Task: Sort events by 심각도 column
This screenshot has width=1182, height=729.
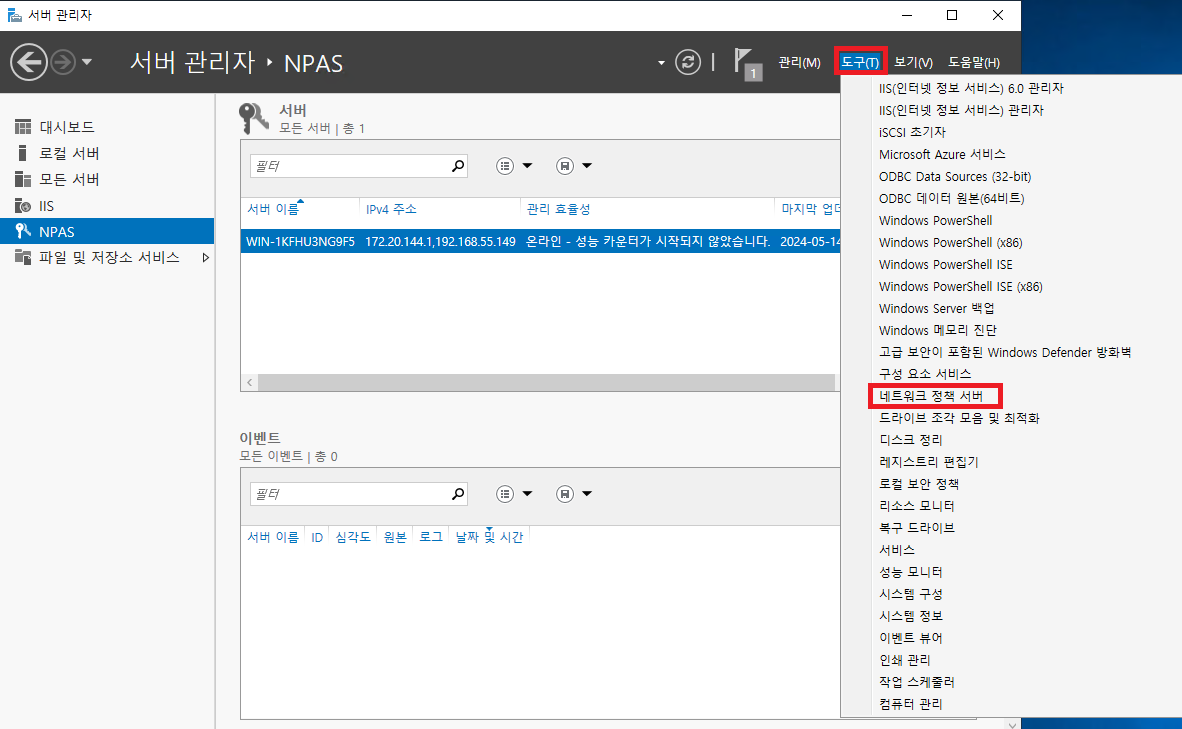Action: [x=353, y=537]
